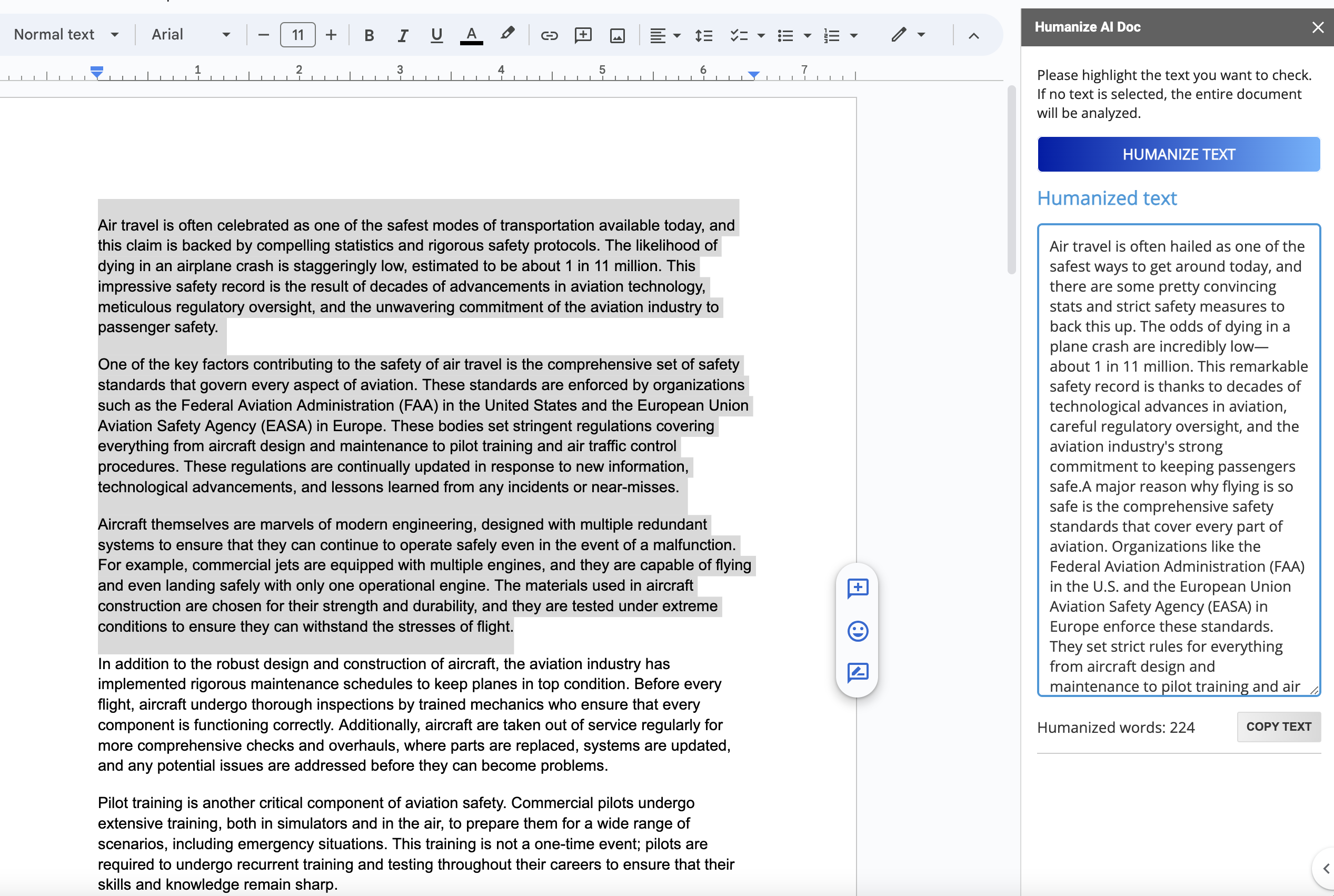Collapse the toolbar with the up chevron

(973, 35)
